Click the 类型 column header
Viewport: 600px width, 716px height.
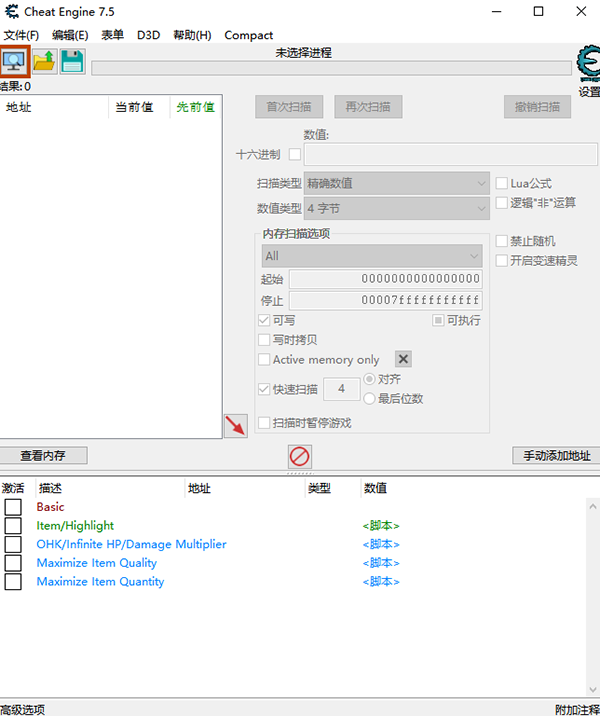click(333, 488)
